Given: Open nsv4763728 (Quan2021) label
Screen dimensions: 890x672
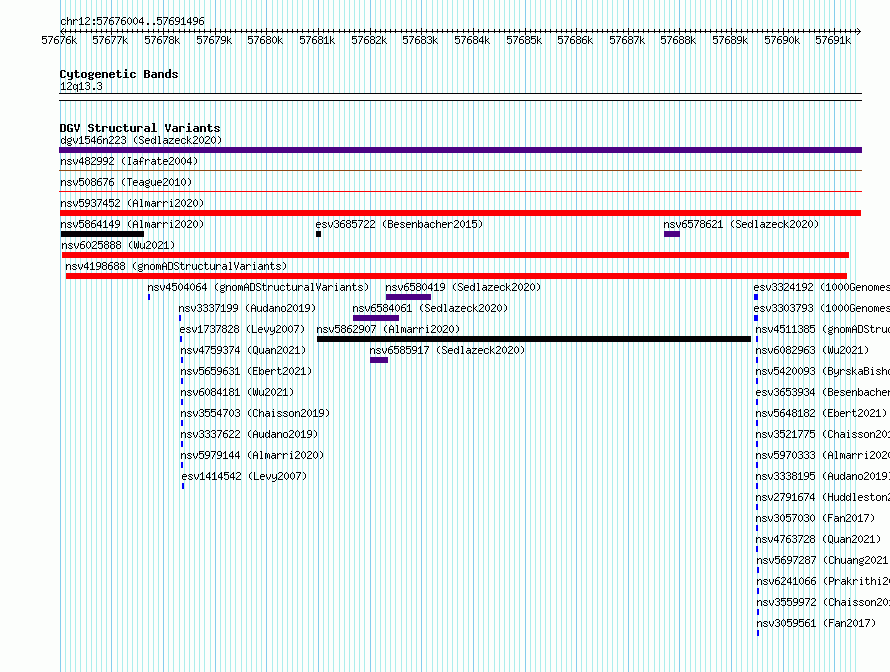Looking at the screenshot, I should click(818, 539).
